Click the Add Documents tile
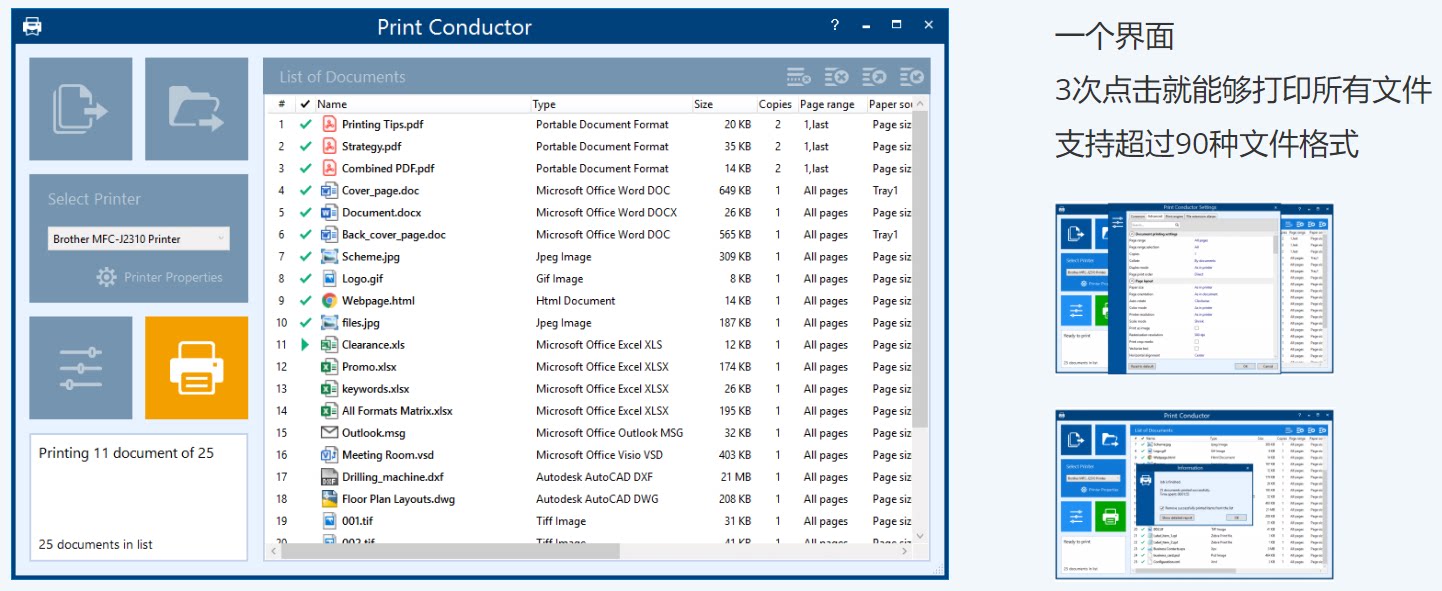Screen dimensions: 1442x591 pyautogui.click(x=81, y=109)
